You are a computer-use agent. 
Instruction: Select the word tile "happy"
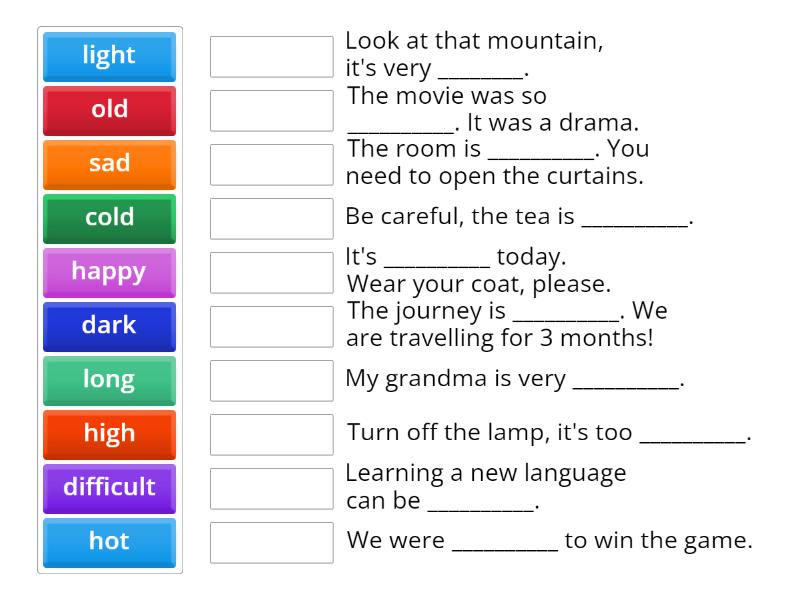click(x=108, y=272)
